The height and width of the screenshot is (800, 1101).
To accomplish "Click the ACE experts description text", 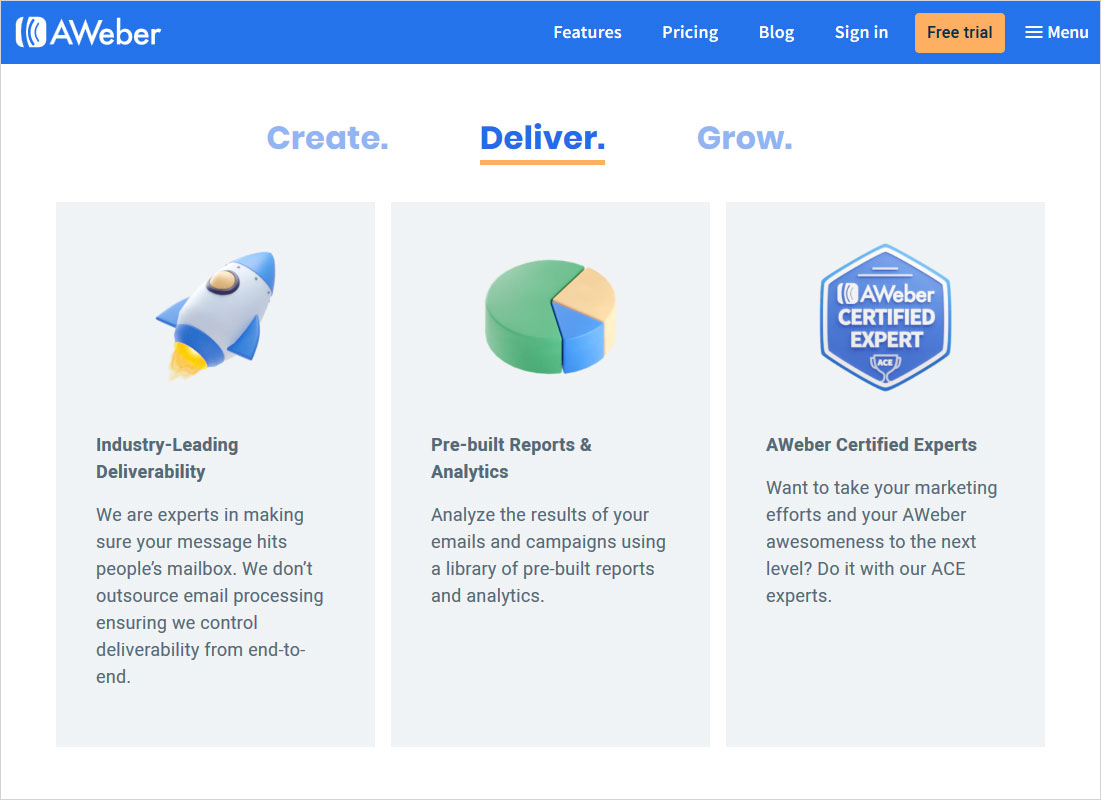I will [881, 542].
